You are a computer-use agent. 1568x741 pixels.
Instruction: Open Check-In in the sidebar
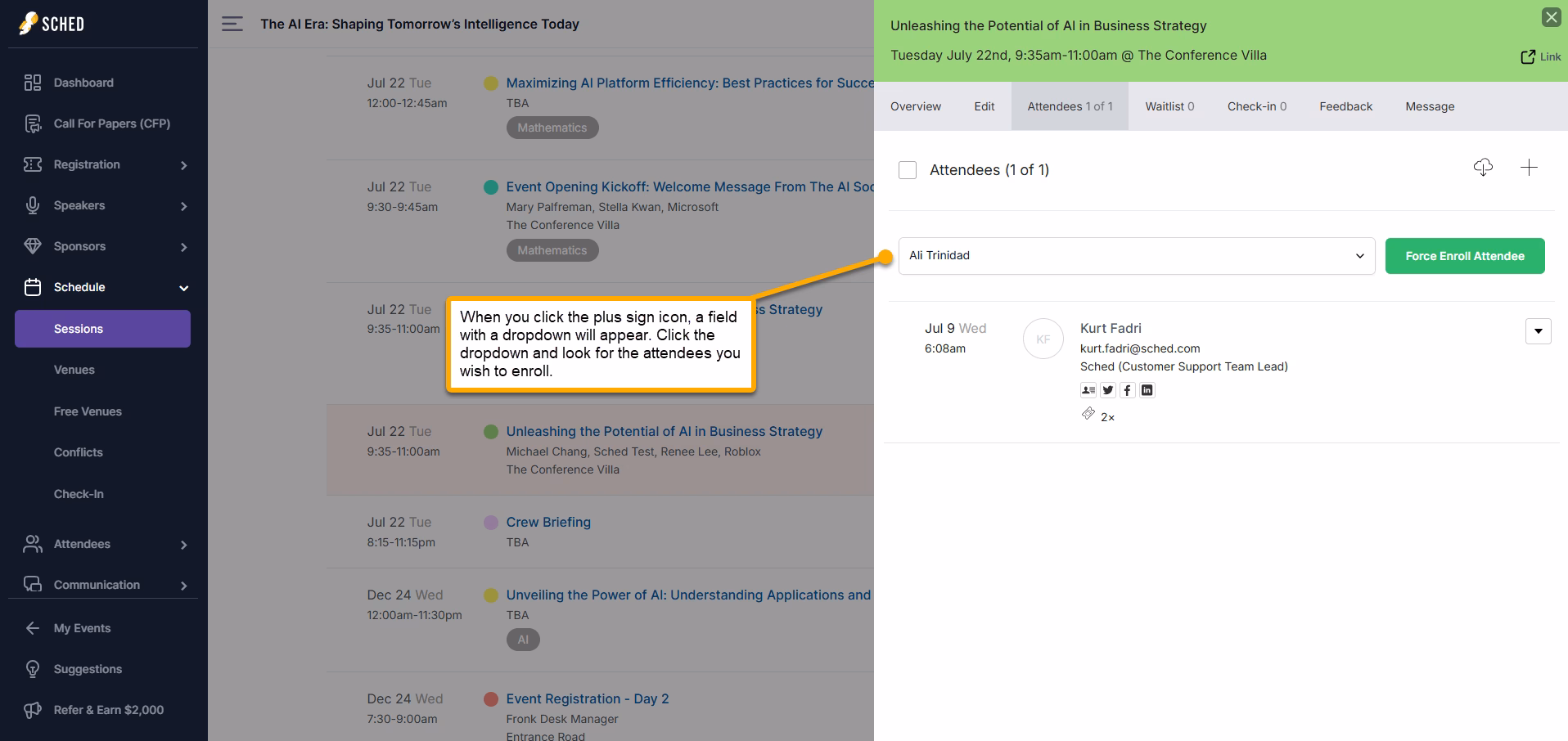[x=79, y=494]
